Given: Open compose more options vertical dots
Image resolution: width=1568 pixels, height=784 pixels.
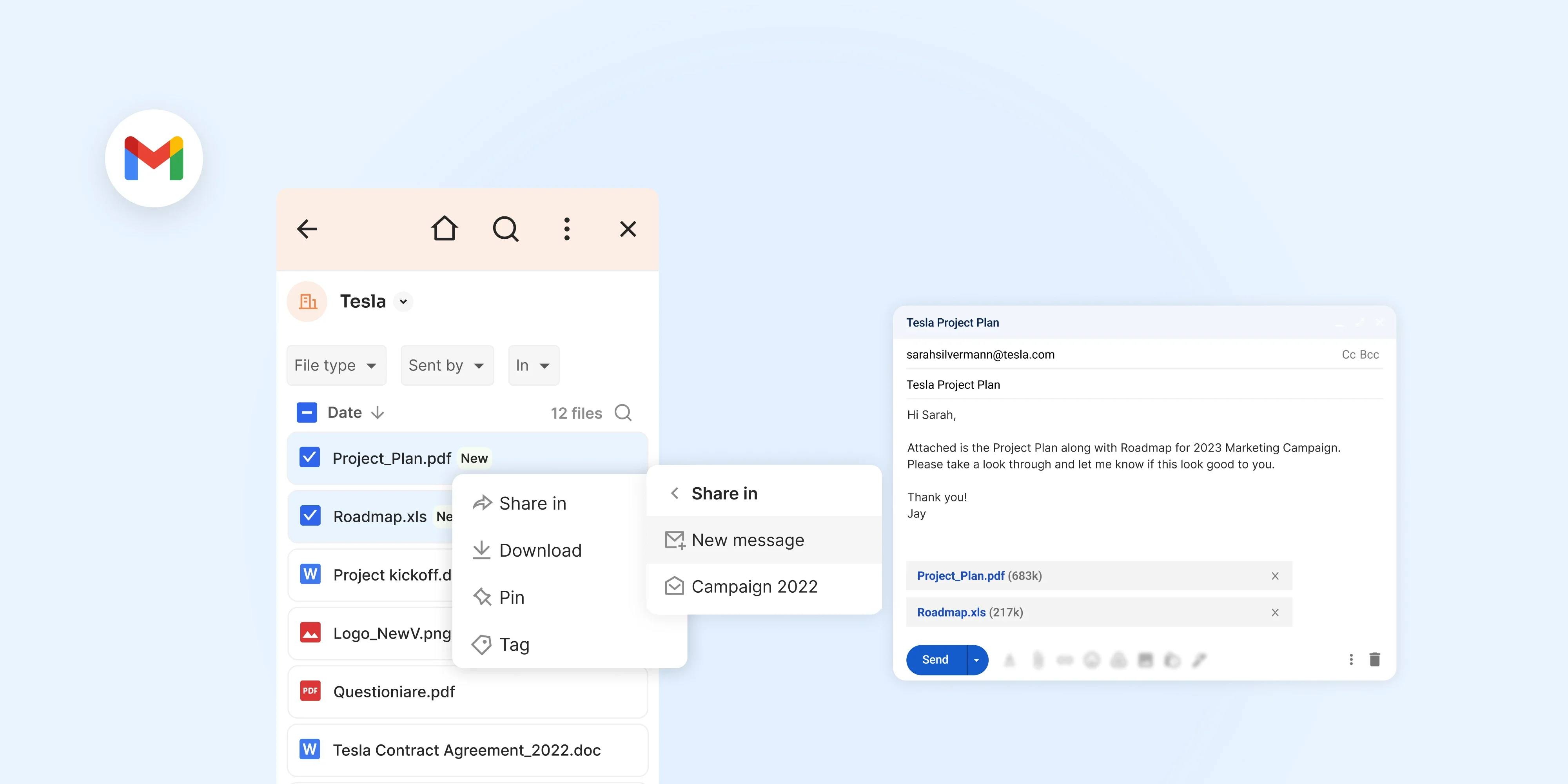Looking at the screenshot, I should tap(1351, 660).
